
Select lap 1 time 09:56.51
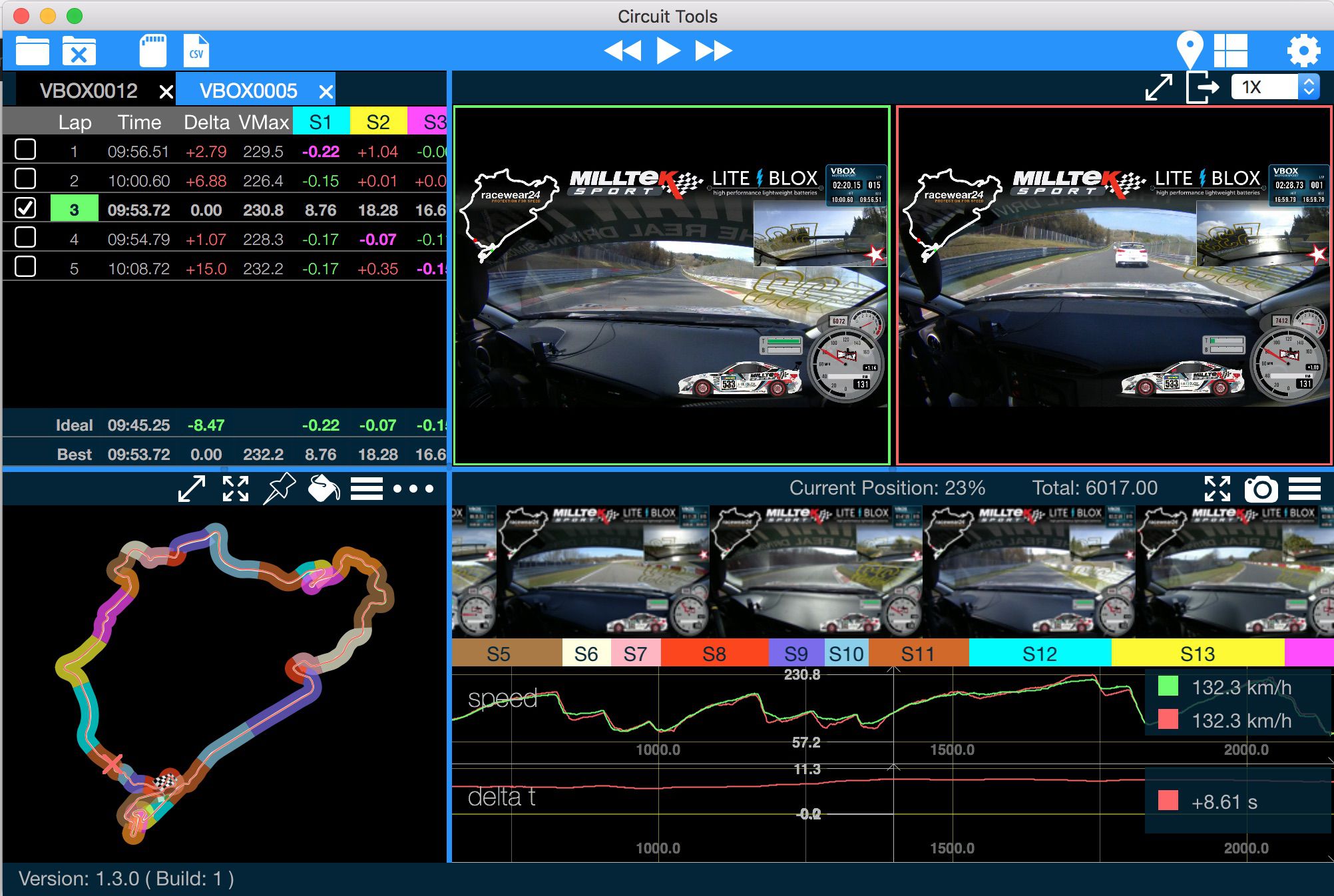click(x=138, y=152)
